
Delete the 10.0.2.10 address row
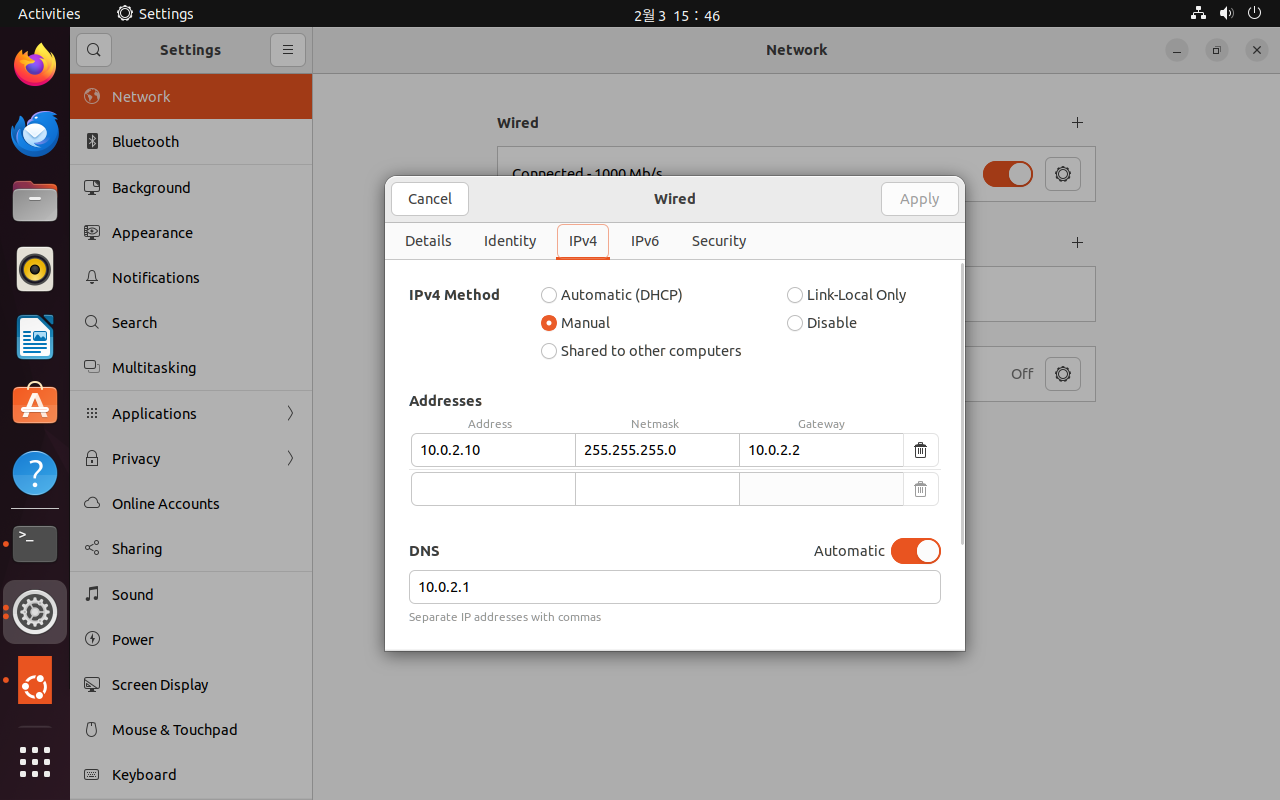tap(920, 450)
